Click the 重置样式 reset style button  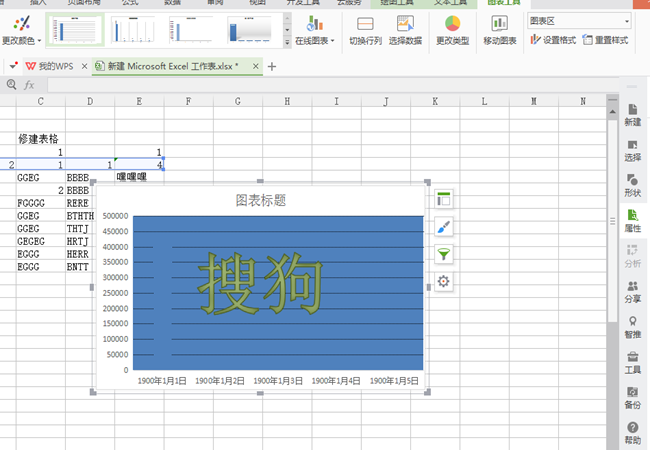(605, 40)
